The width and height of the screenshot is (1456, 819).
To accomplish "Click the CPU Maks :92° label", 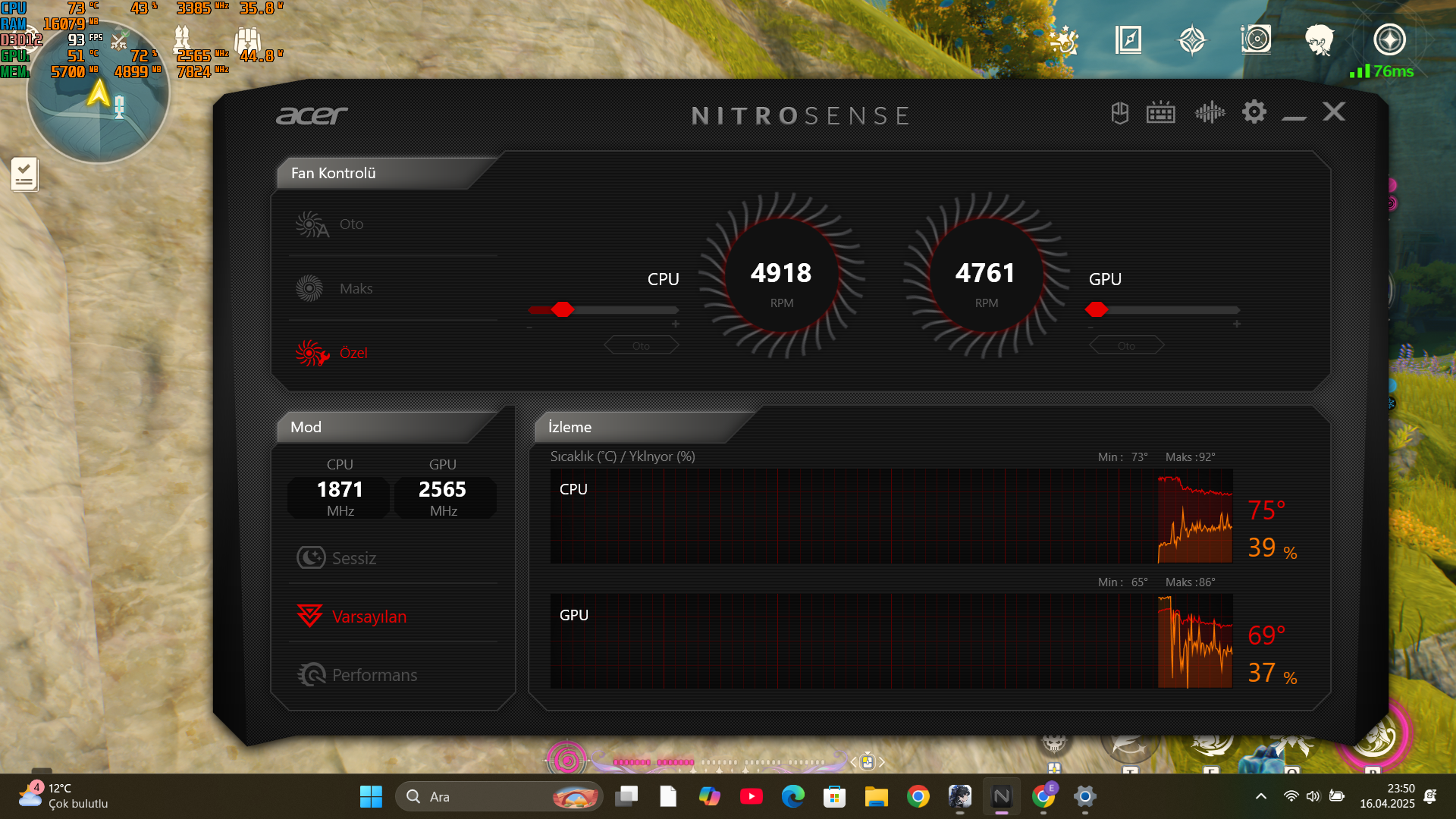I will pyautogui.click(x=1190, y=457).
